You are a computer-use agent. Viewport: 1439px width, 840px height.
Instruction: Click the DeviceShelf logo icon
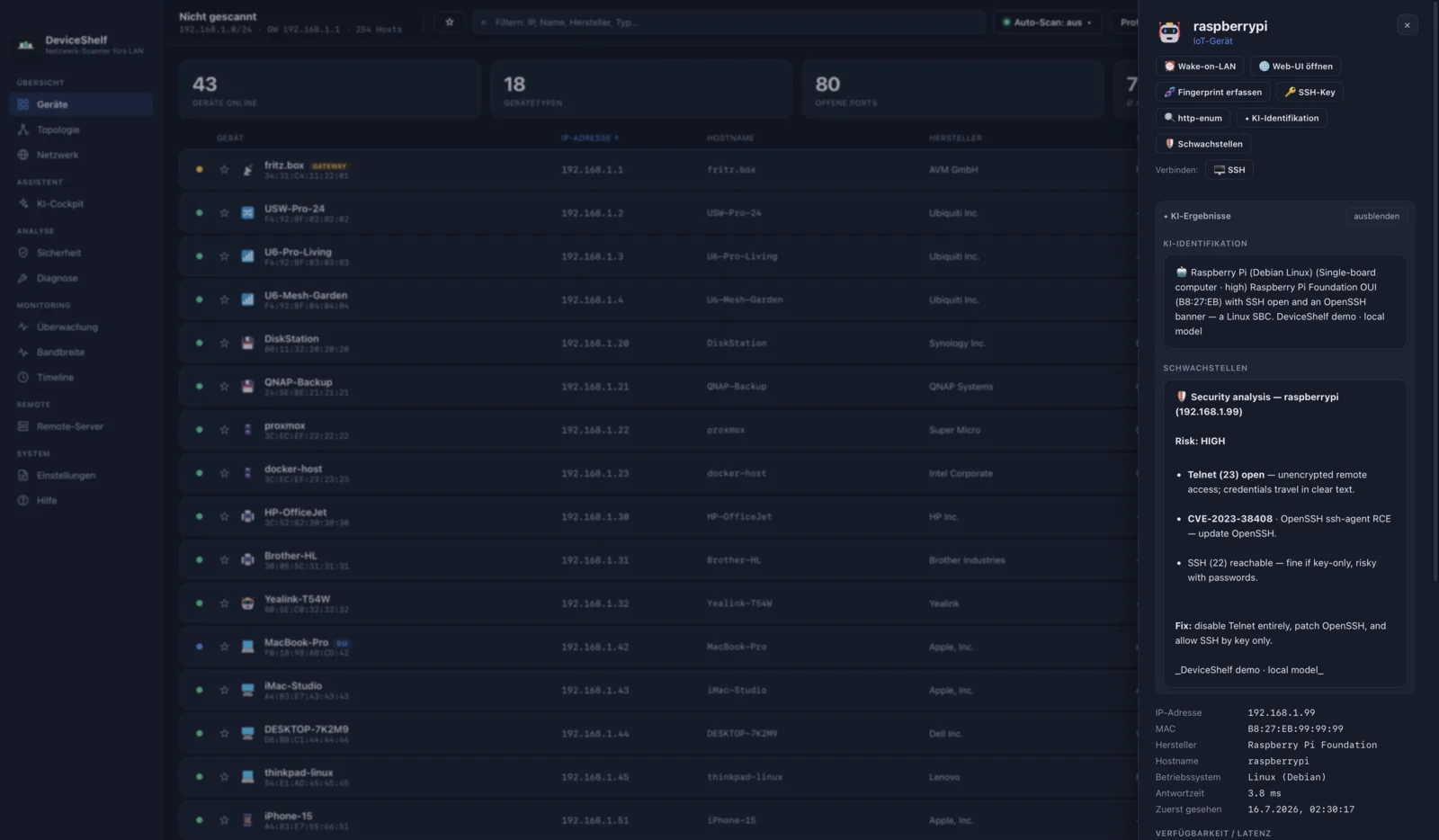pyautogui.click(x=26, y=44)
